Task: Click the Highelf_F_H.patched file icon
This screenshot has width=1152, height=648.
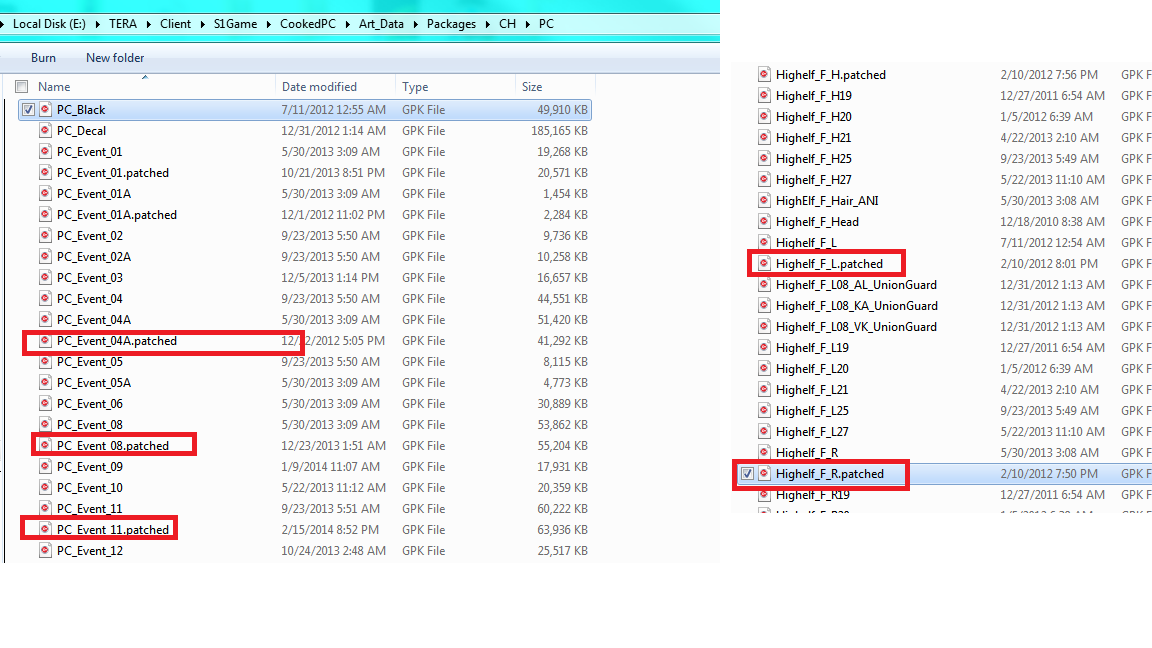Action: (764, 75)
